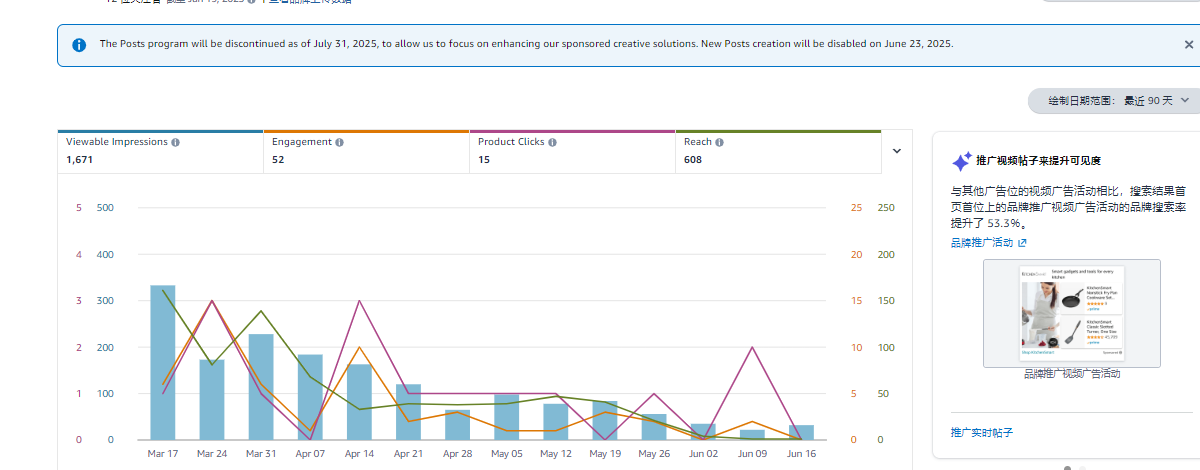Click the 52 Engagement value
The width and height of the screenshot is (1200, 470).
click(x=278, y=160)
